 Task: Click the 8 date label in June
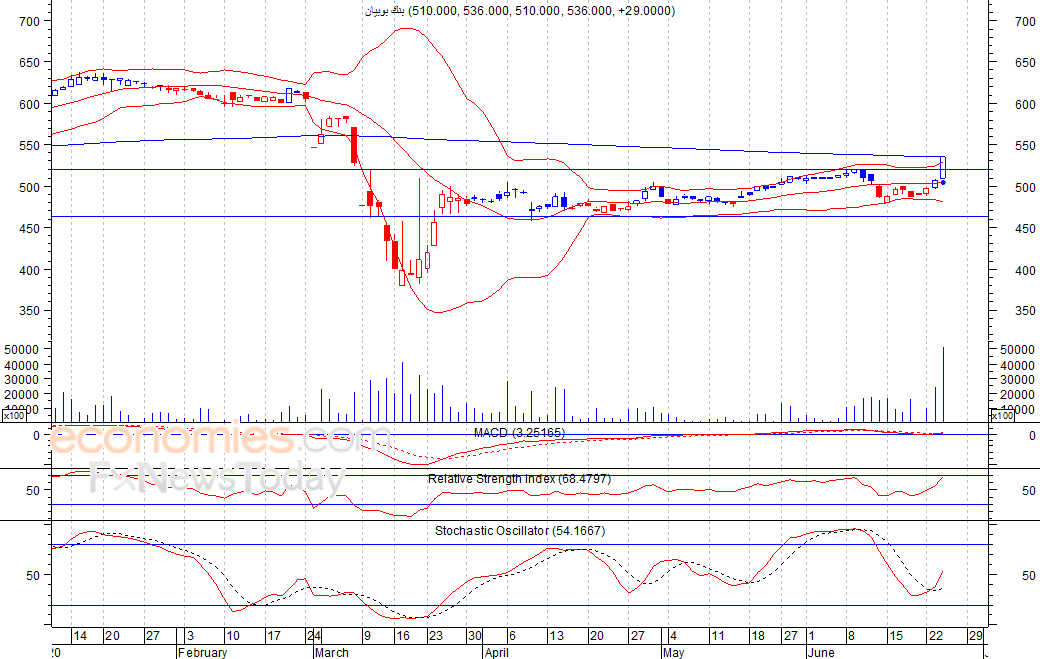[x=852, y=636]
